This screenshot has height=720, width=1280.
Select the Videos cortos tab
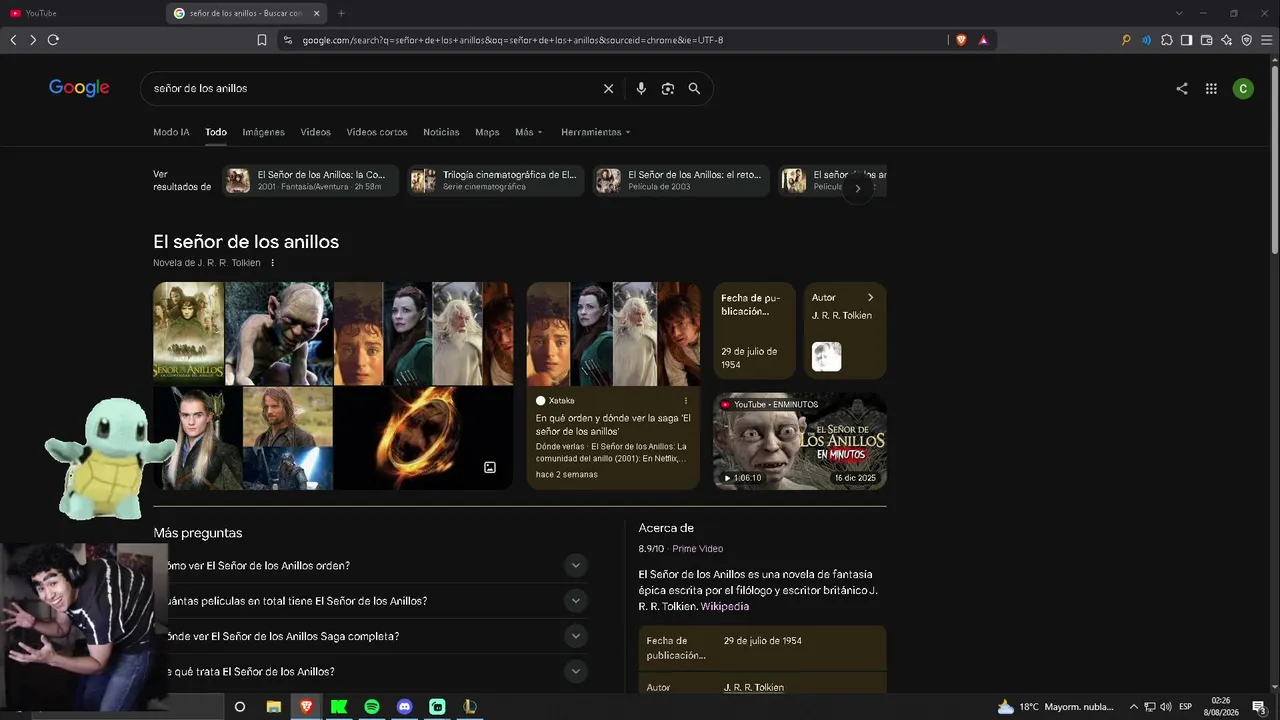(377, 132)
